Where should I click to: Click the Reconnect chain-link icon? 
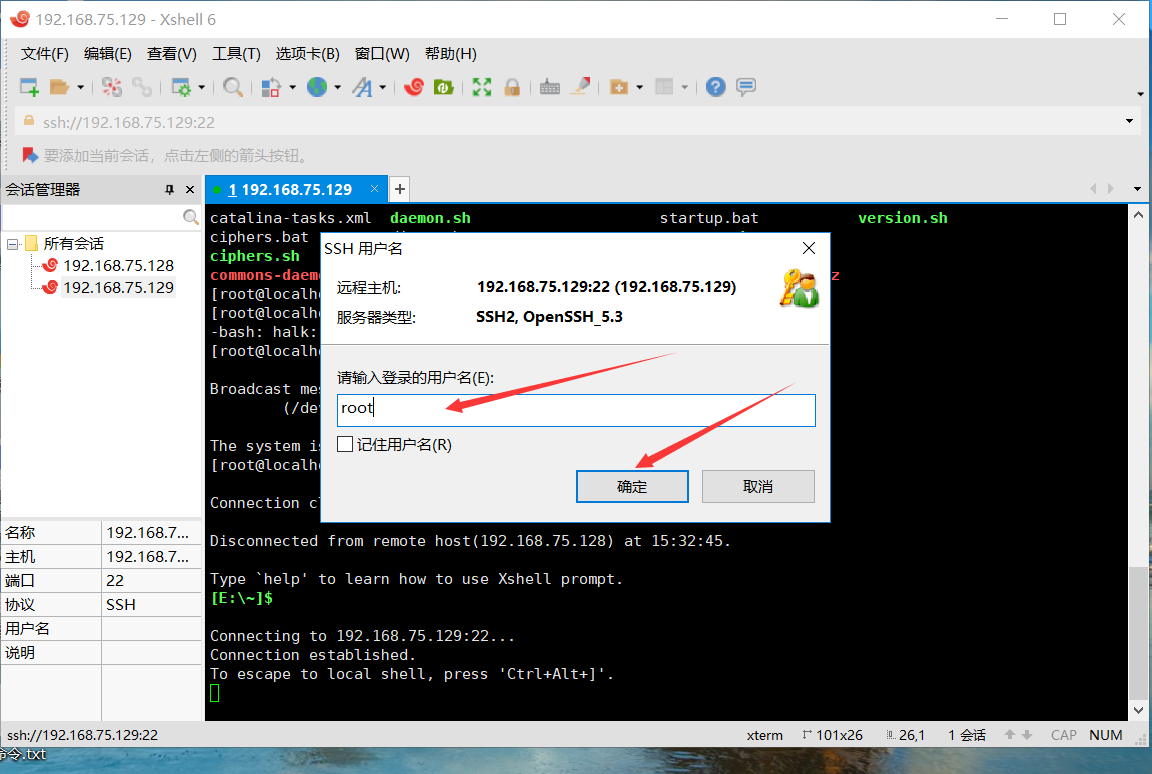pos(142,87)
